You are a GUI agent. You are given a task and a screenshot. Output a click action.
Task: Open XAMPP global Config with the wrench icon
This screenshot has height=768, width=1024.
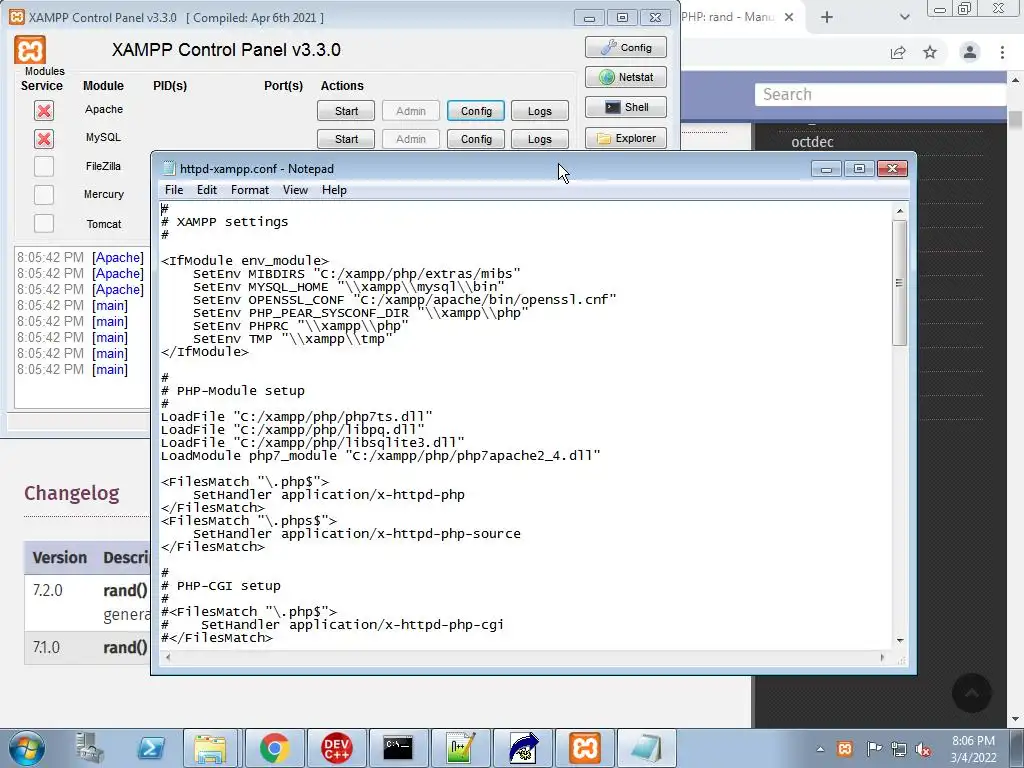[626, 48]
